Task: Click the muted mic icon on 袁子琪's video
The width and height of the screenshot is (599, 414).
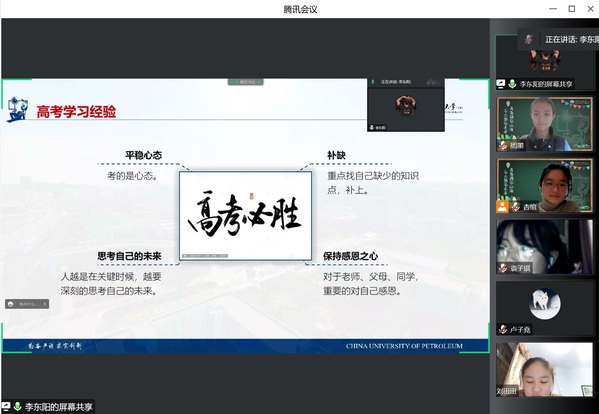Action: (x=503, y=268)
